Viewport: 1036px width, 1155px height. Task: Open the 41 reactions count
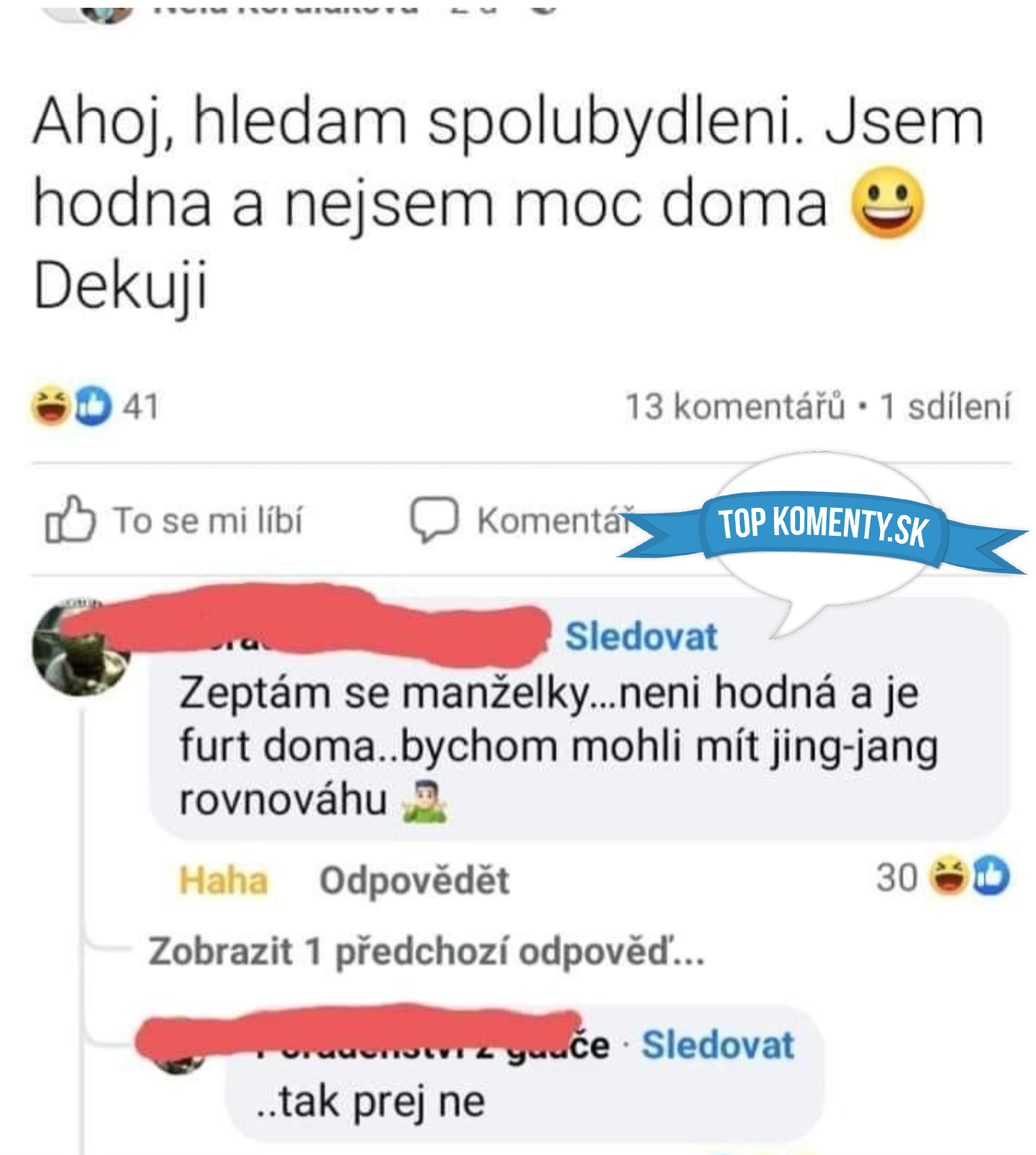(x=140, y=406)
